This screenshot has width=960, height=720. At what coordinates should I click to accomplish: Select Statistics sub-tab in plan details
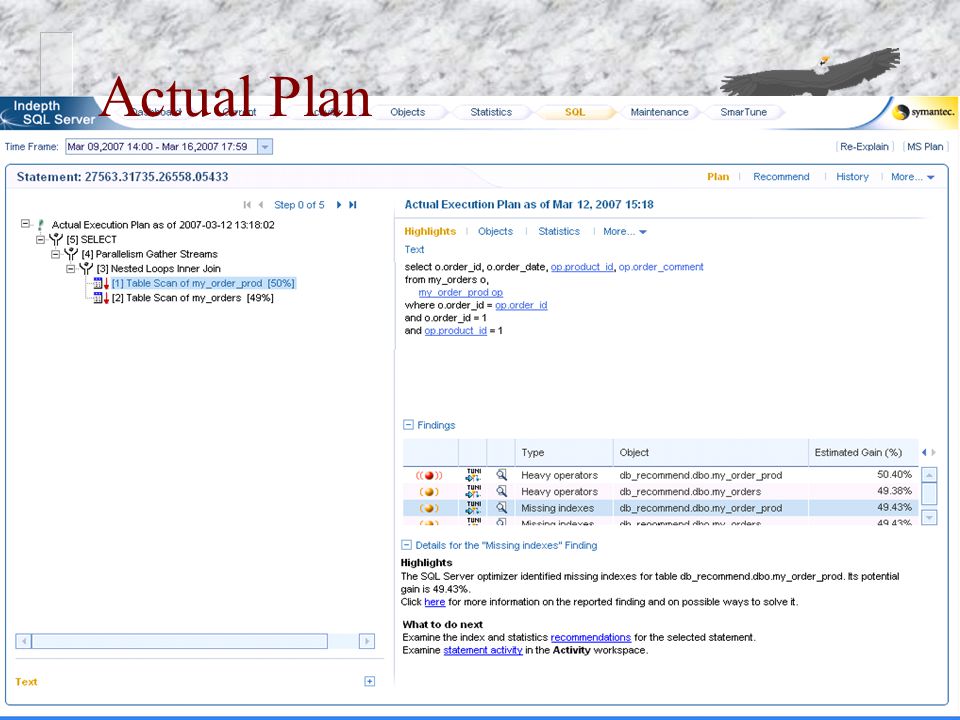click(559, 231)
